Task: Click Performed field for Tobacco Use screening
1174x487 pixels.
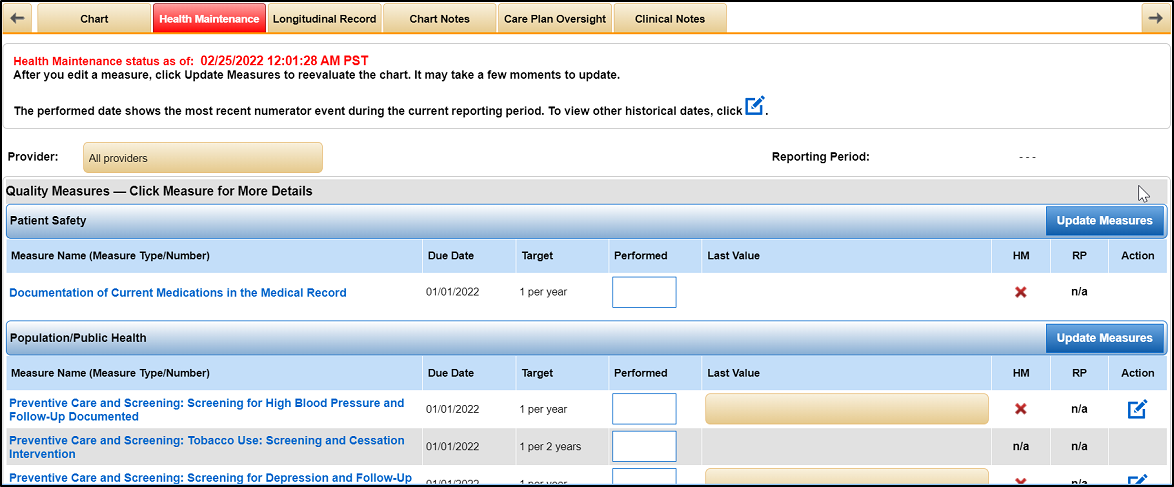Action: tap(644, 446)
